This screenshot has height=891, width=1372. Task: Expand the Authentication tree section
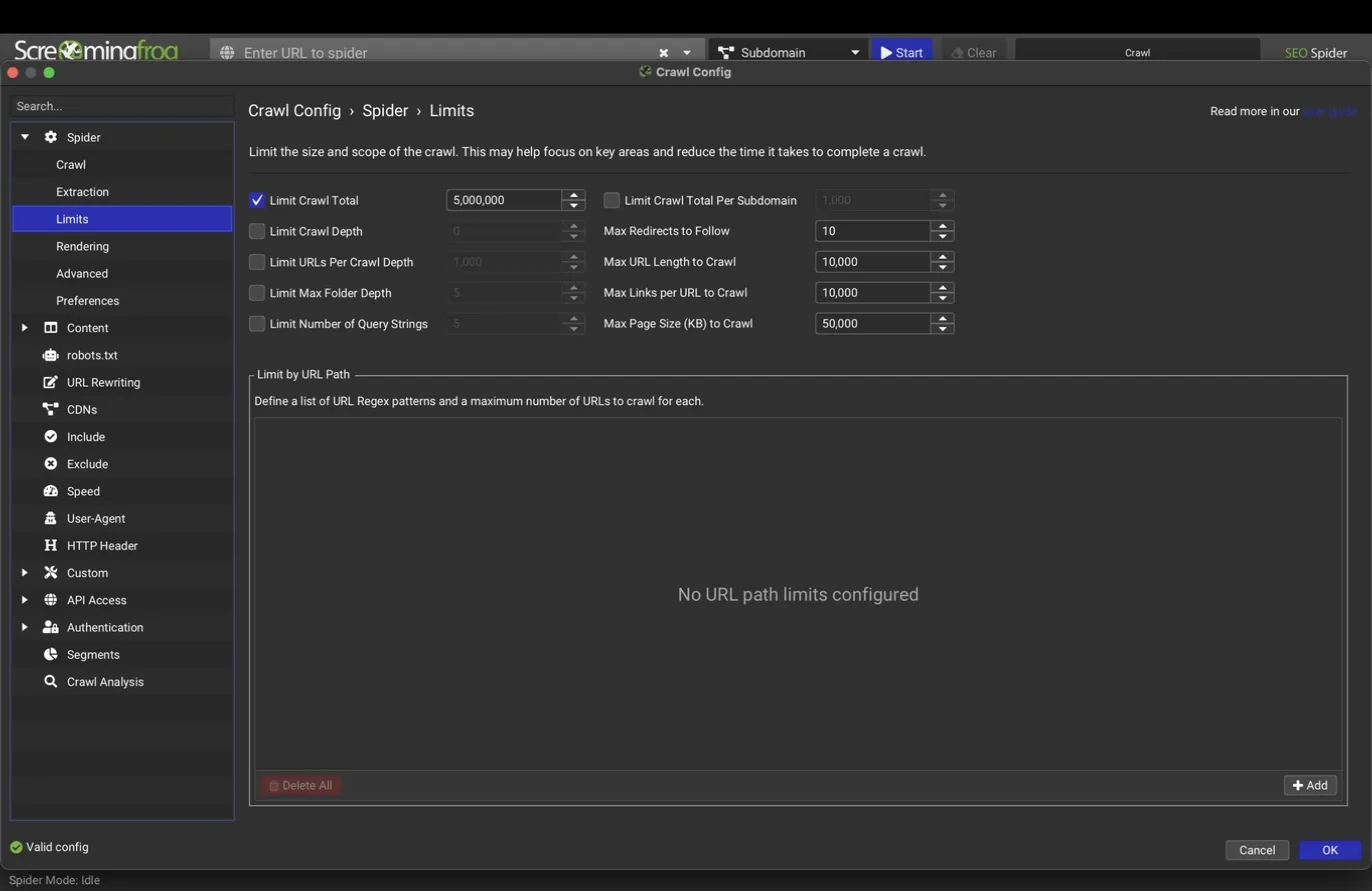(25, 627)
